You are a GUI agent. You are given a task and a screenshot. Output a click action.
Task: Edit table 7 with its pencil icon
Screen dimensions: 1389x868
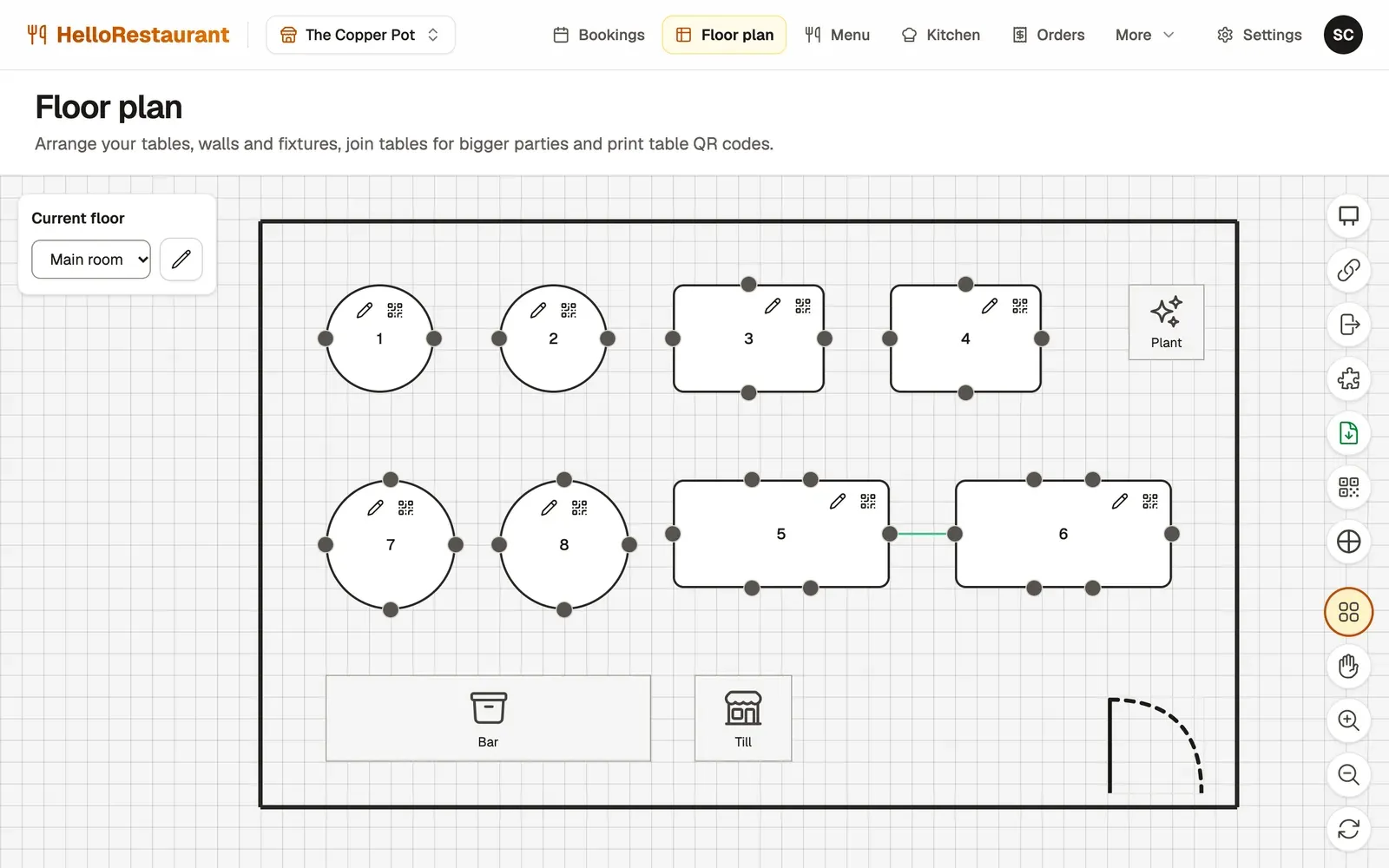(x=375, y=508)
